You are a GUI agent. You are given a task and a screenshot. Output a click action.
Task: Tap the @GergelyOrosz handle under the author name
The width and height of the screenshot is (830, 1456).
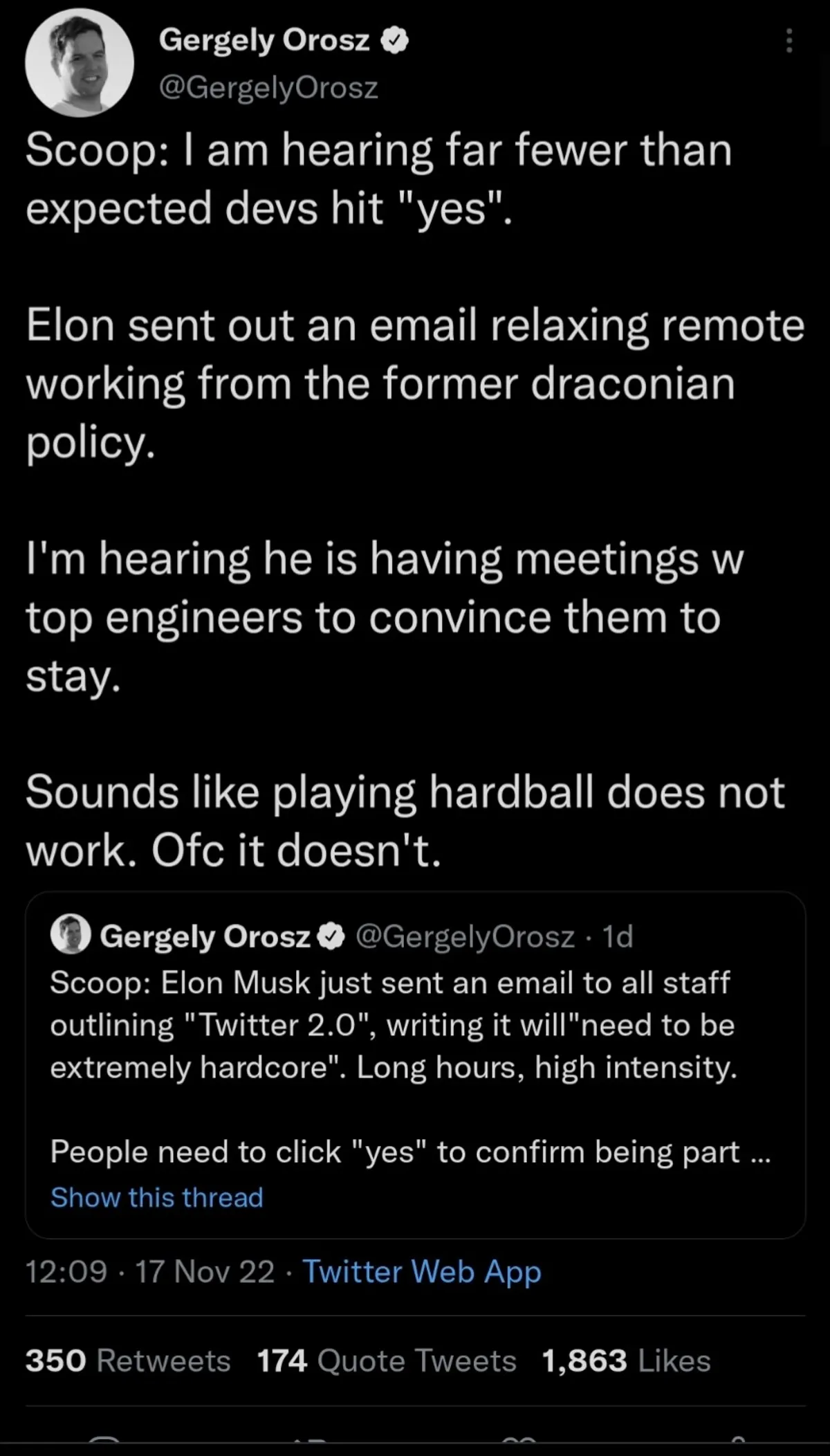tap(268, 87)
